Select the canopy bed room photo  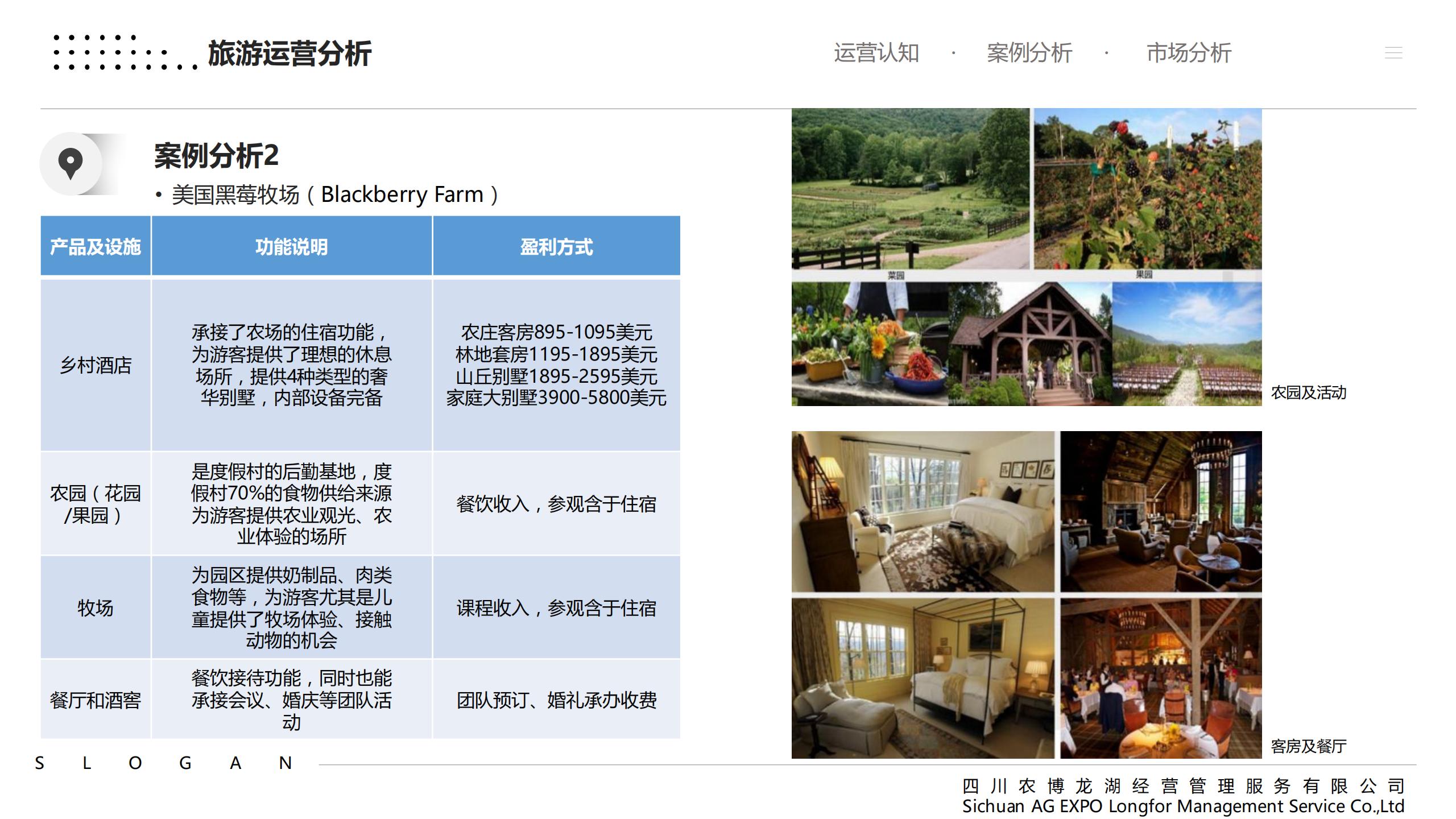[x=923, y=678]
